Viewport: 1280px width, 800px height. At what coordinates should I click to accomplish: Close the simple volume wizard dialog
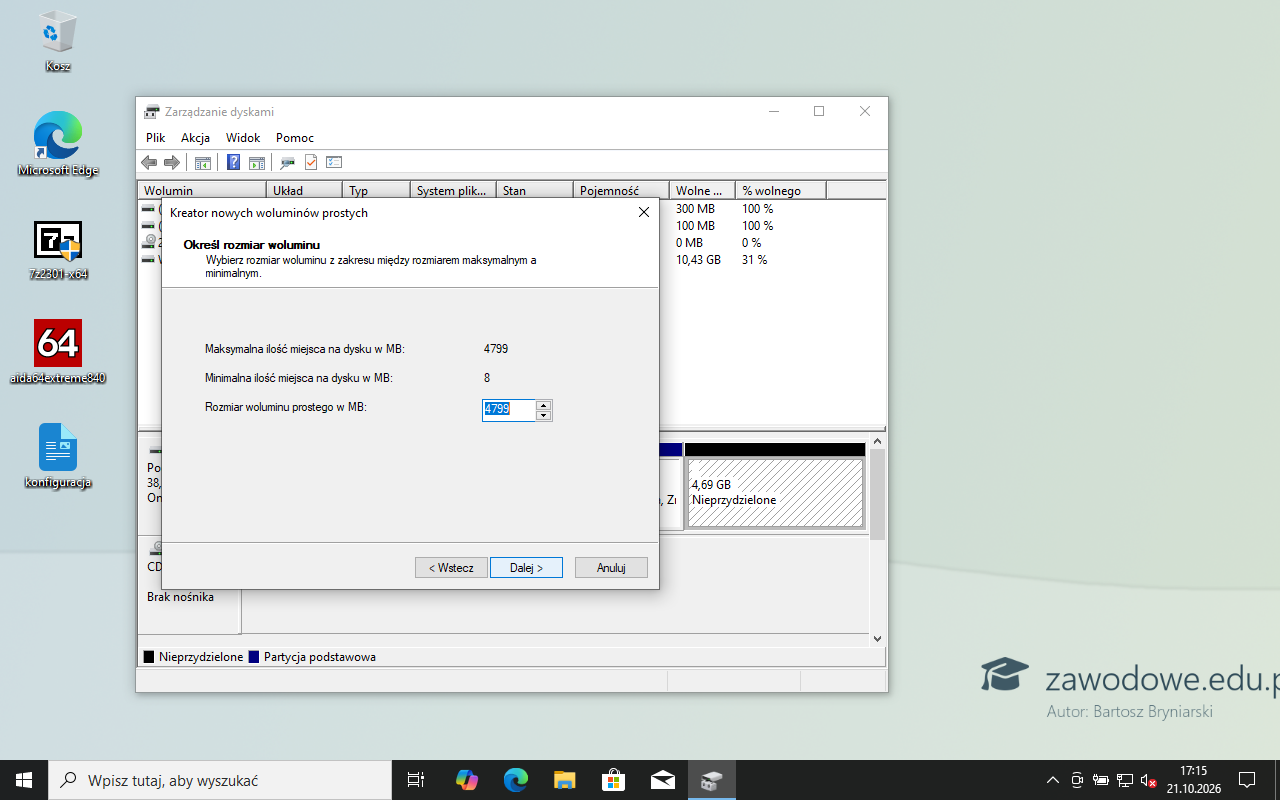(x=643, y=212)
